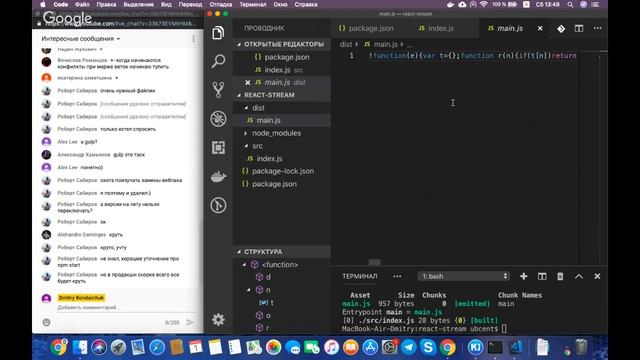Viewport: 640px width, 360px height.
Task: Select the bash terminal dropdown
Action: [464, 276]
